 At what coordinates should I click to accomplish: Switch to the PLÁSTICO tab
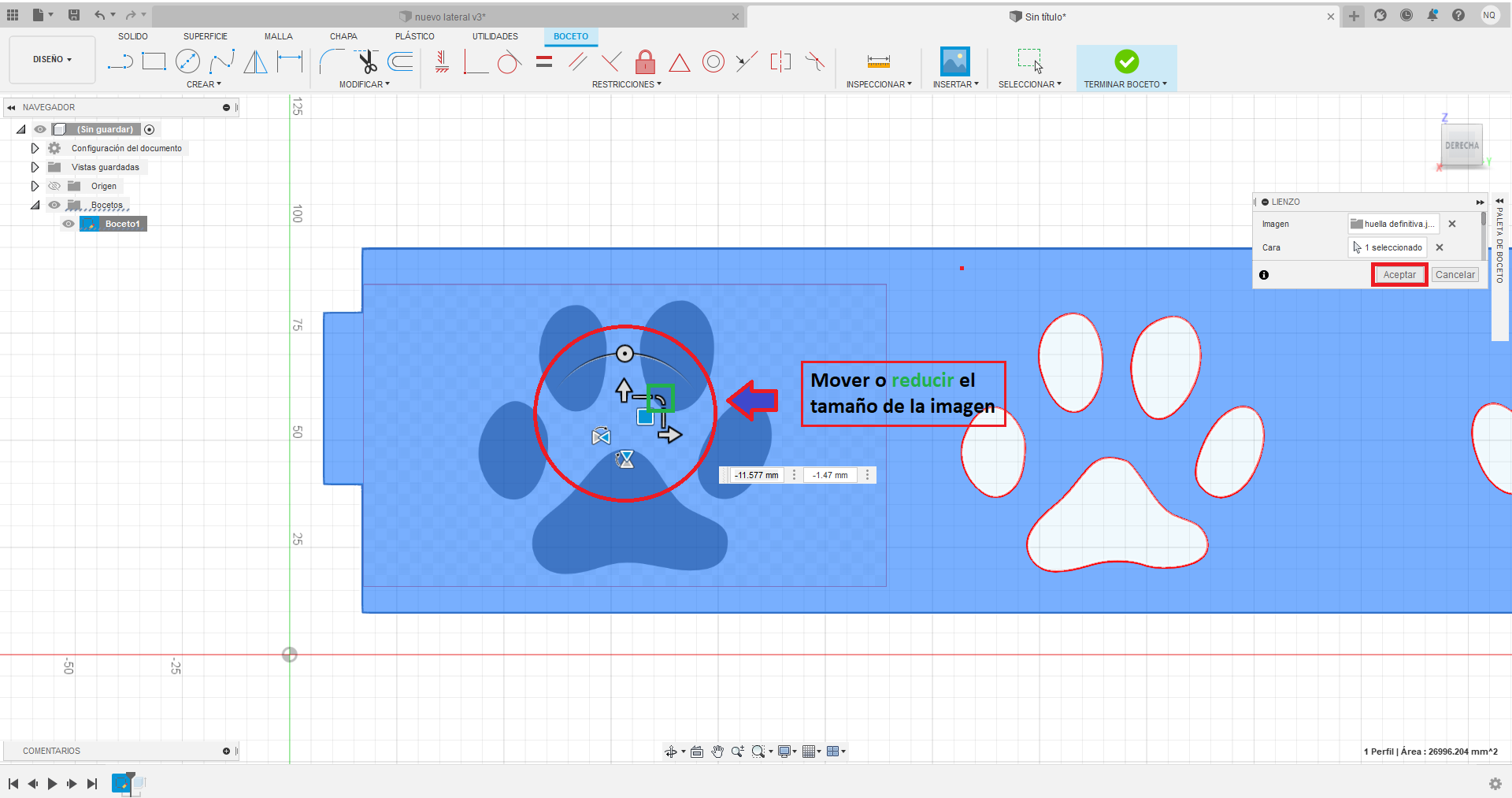(x=415, y=36)
